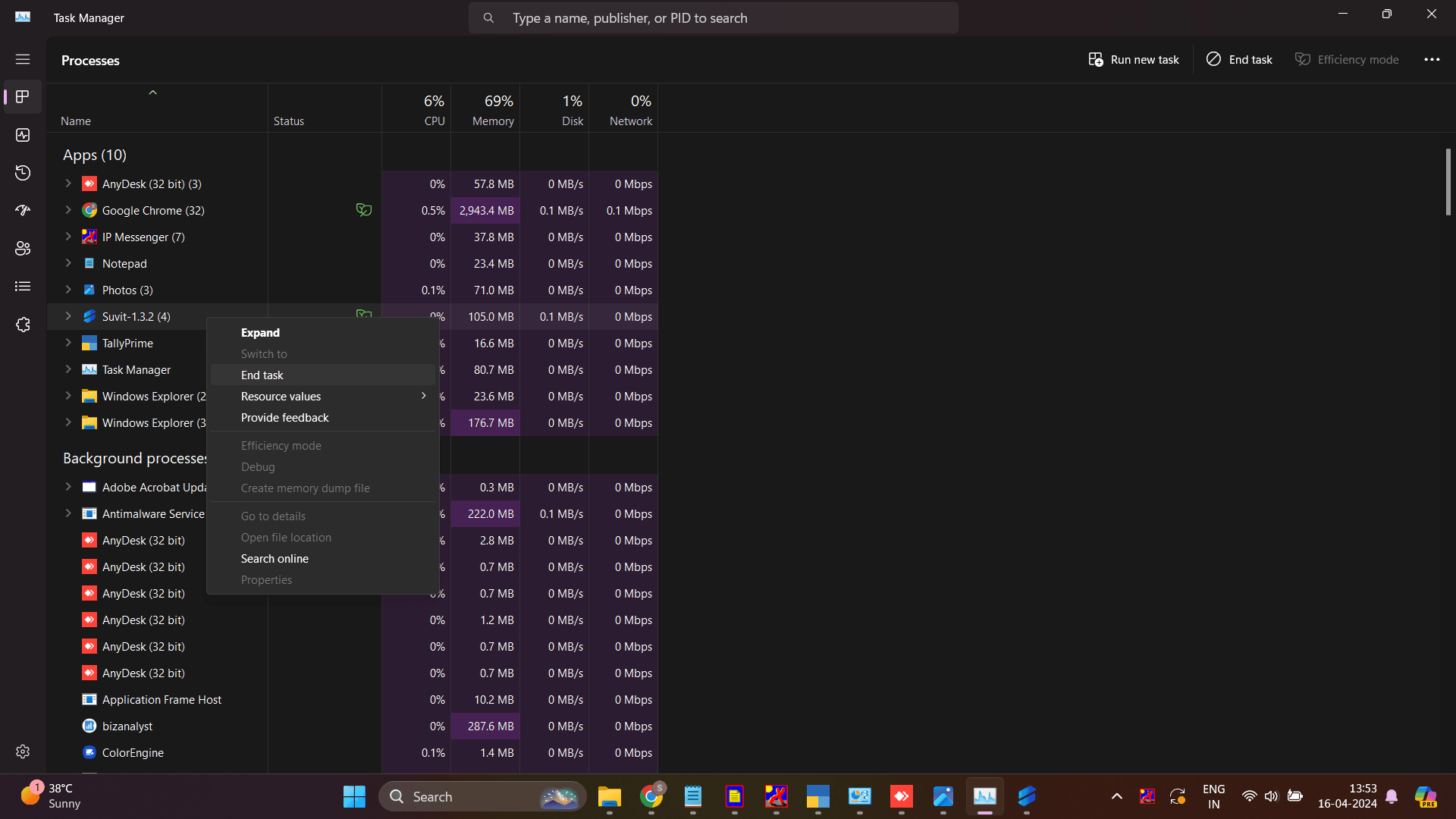The width and height of the screenshot is (1456, 819).
Task: Sort processes by the Name column
Action: [x=157, y=108]
